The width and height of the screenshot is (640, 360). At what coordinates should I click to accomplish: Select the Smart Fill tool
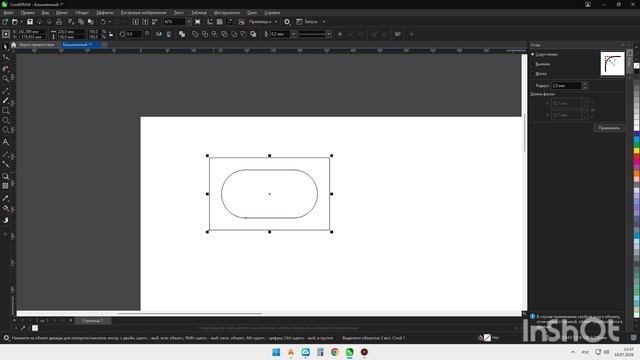point(5,220)
